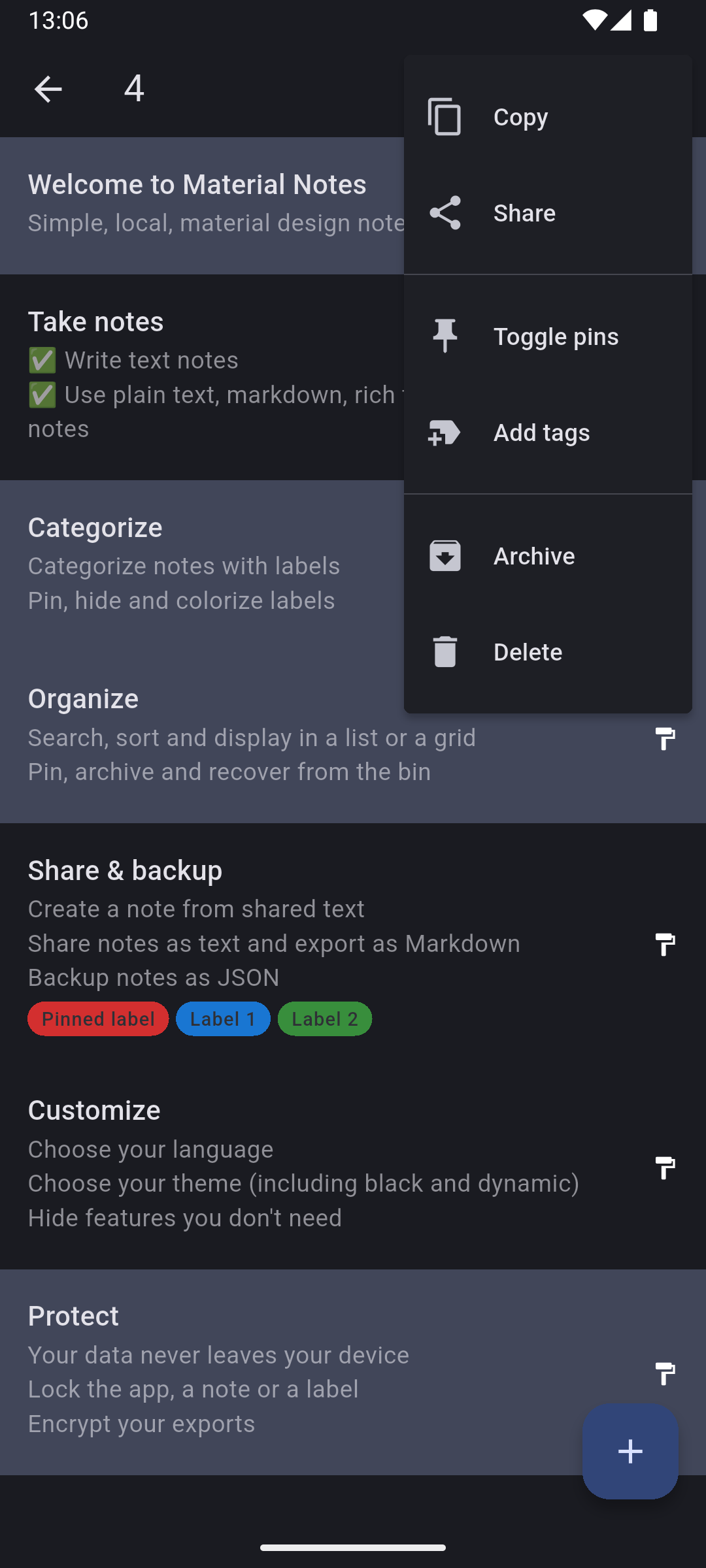Tap the format icon on Share & backup note
The image size is (706, 1568).
665,944
